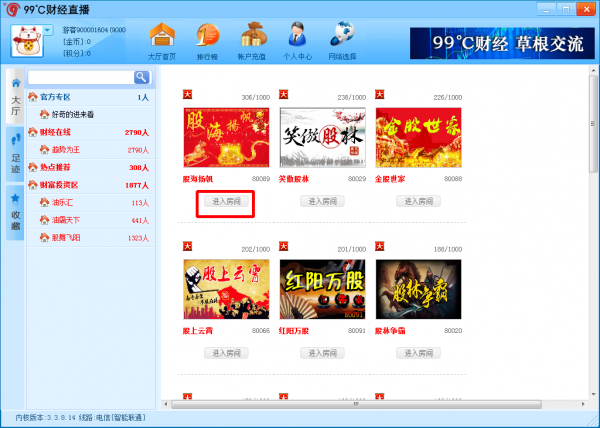Click the 306/1000 occupancy count
The height and width of the screenshot is (428, 600).
pyautogui.click(x=256, y=98)
